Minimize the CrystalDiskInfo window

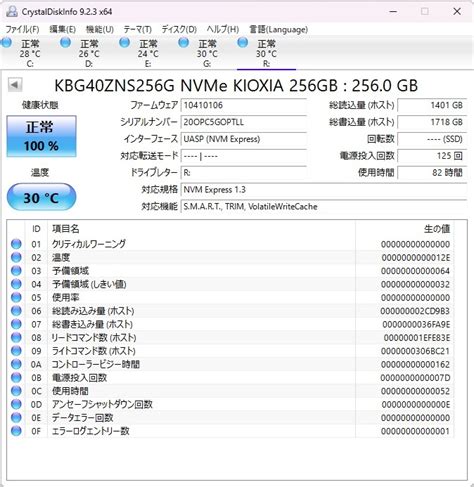393,12
